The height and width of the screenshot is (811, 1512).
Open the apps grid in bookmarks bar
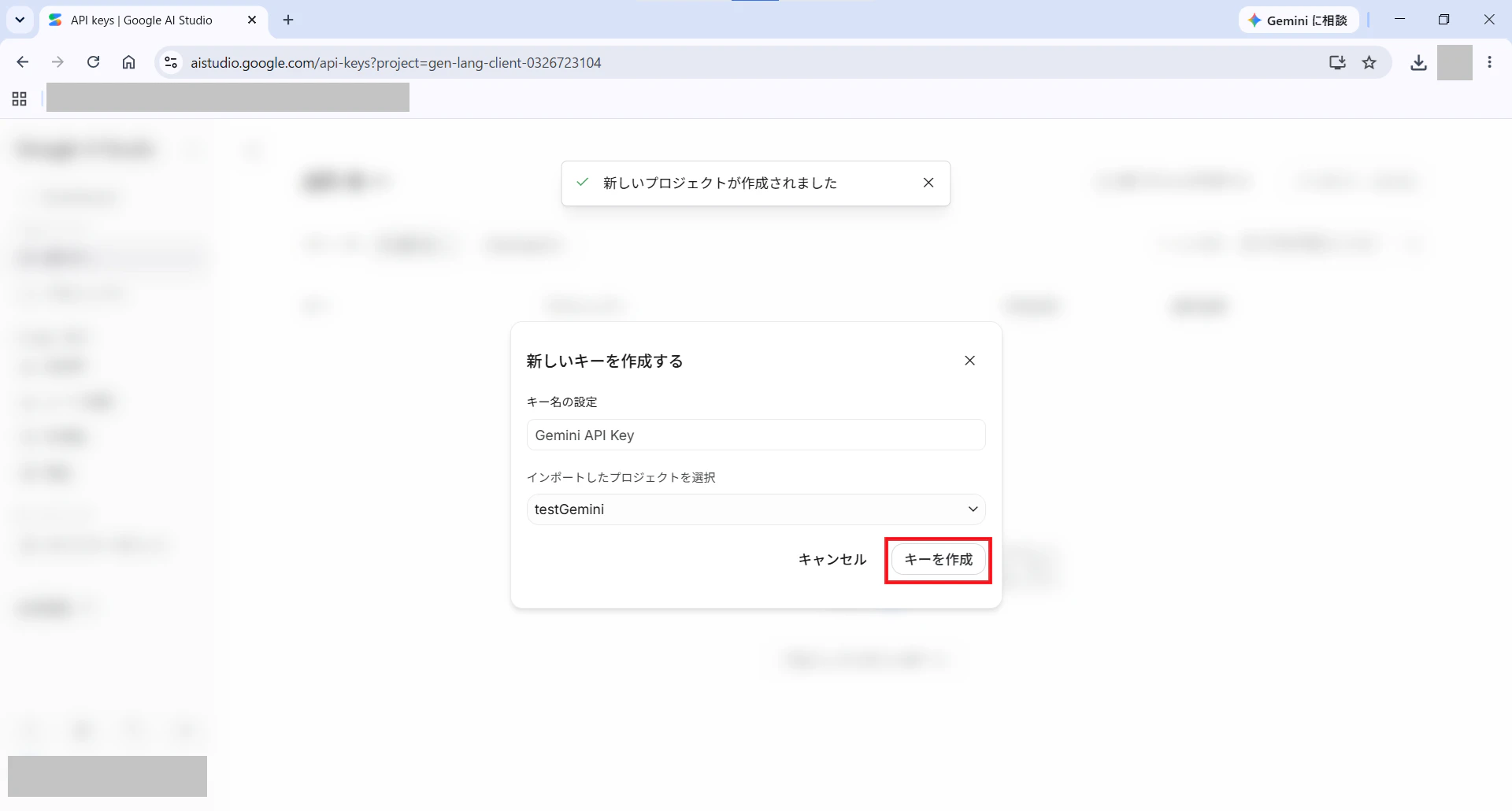click(20, 99)
